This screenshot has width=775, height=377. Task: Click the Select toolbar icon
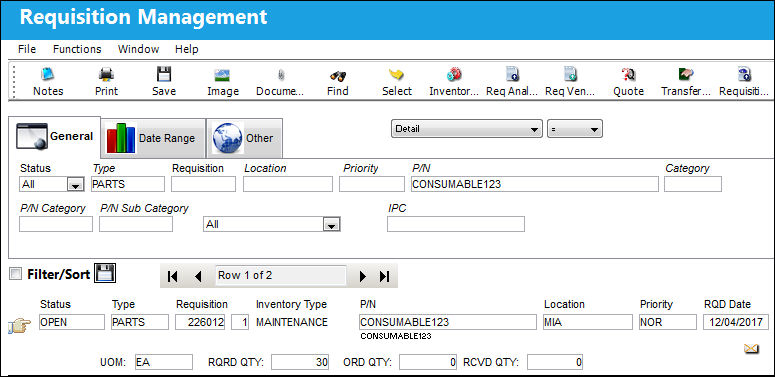396,75
